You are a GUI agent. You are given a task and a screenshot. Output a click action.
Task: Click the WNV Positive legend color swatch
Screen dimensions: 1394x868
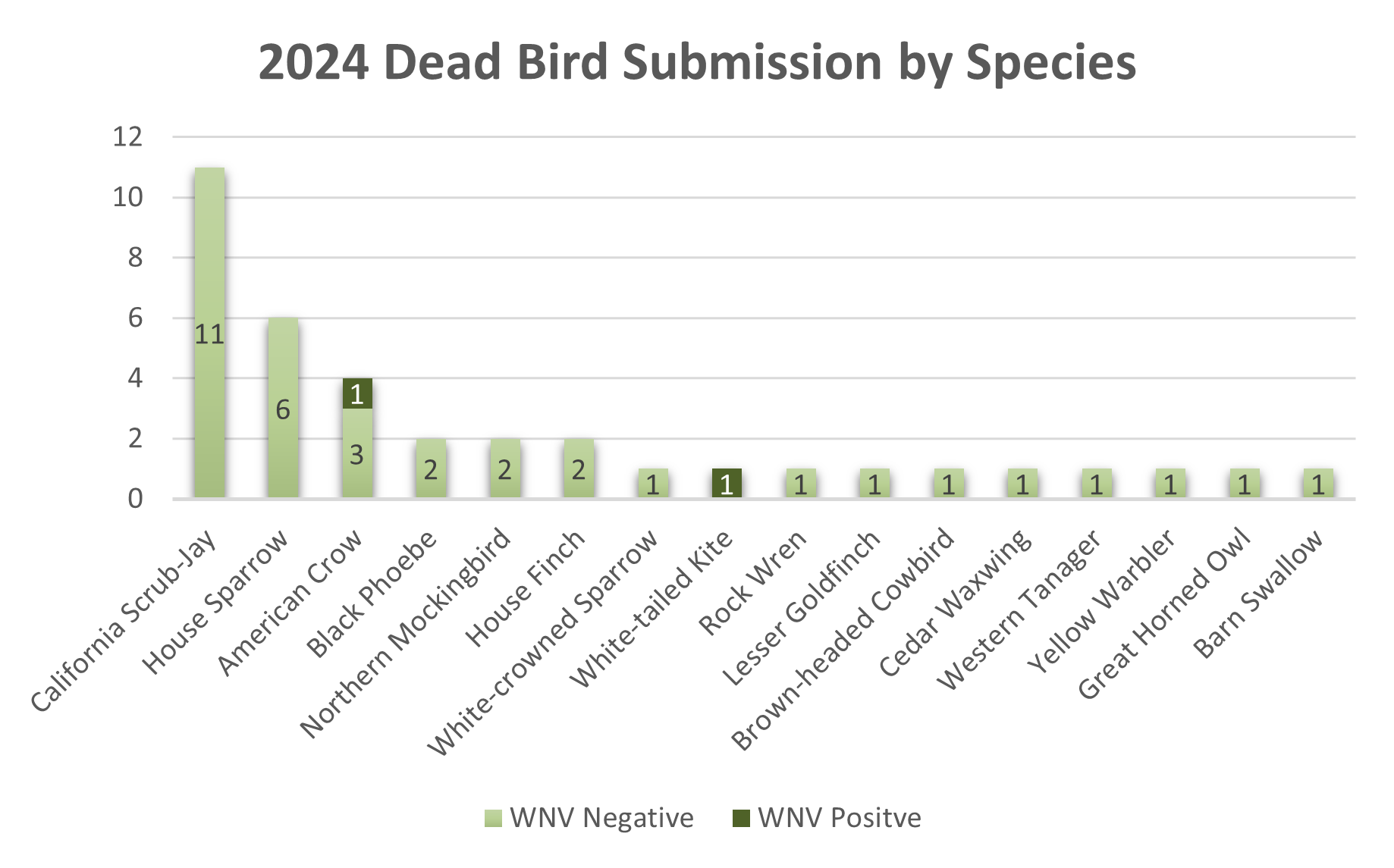coord(741,819)
